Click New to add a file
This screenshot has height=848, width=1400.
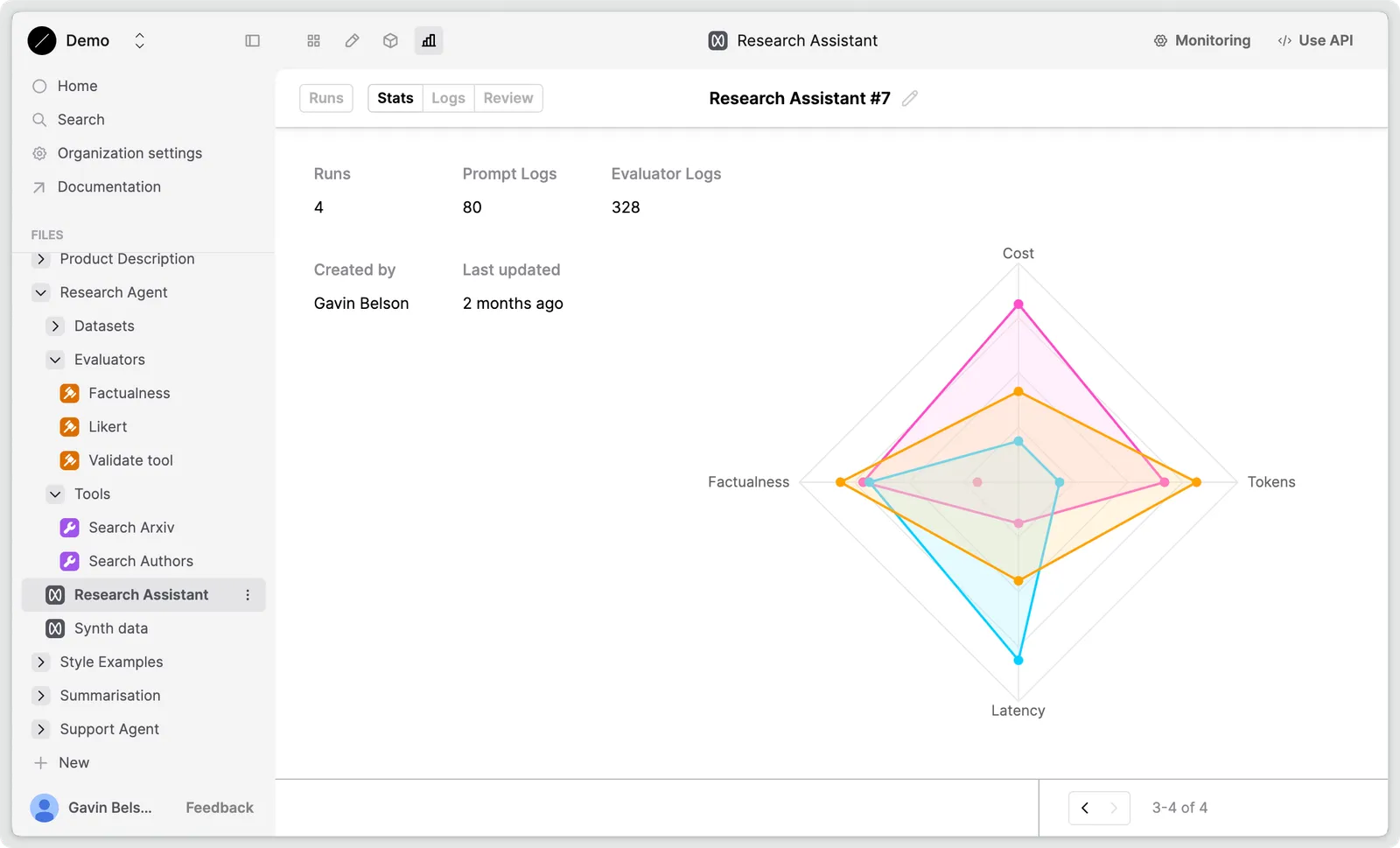(x=61, y=763)
